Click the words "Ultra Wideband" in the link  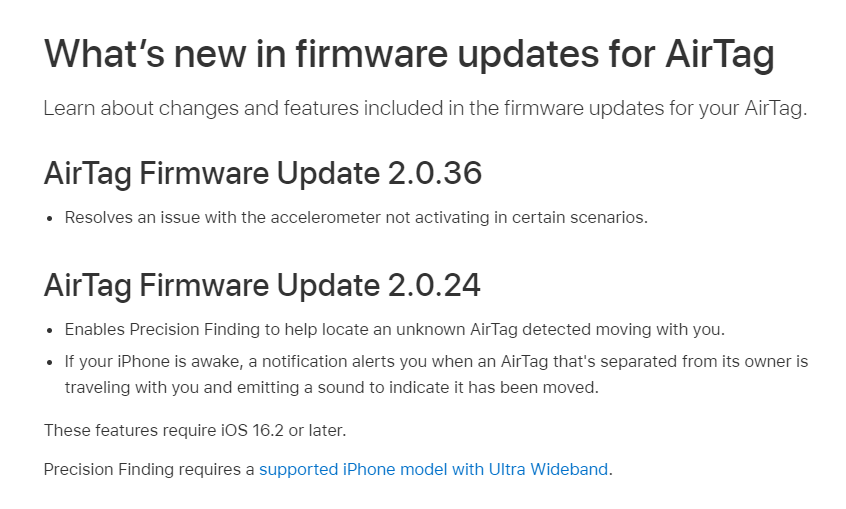[x=548, y=469]
